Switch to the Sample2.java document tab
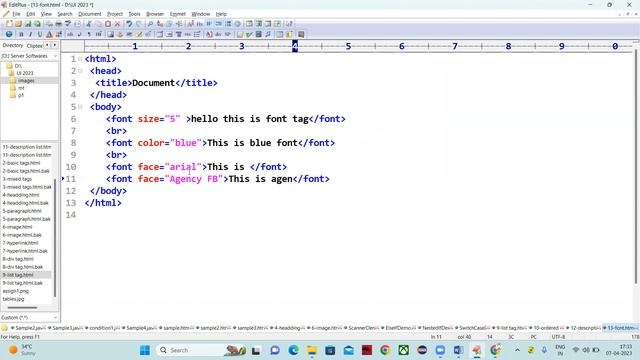This screenshot has width=640, height=360. click(29, 328)
